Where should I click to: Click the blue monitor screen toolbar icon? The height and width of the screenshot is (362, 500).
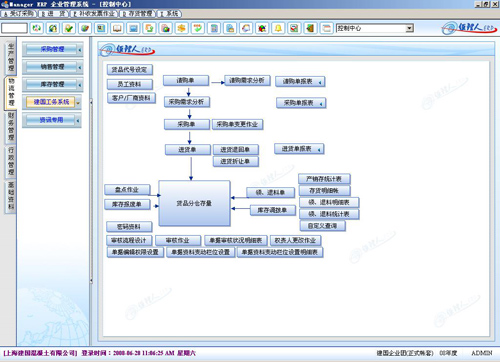pyautogui.click(x=133, y=28)
